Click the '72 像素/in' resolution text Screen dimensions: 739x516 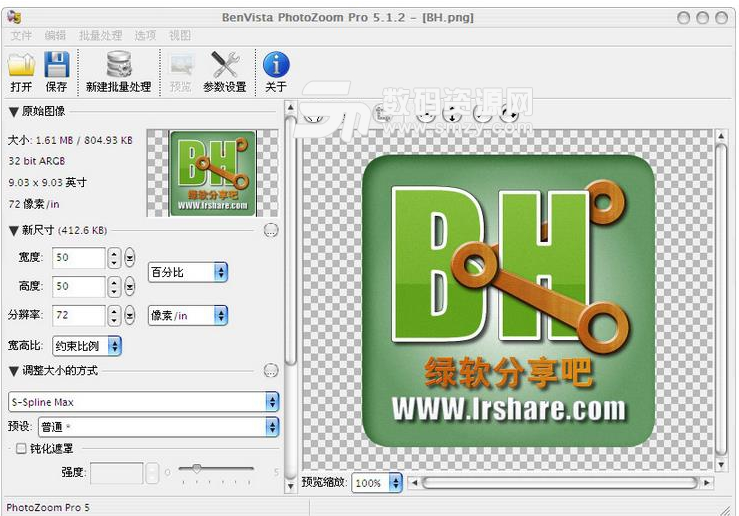(34, 204)
